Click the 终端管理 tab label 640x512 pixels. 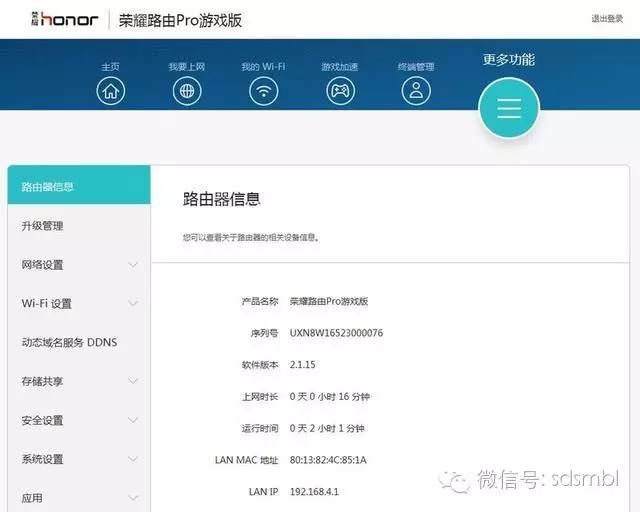pos(416,67)
